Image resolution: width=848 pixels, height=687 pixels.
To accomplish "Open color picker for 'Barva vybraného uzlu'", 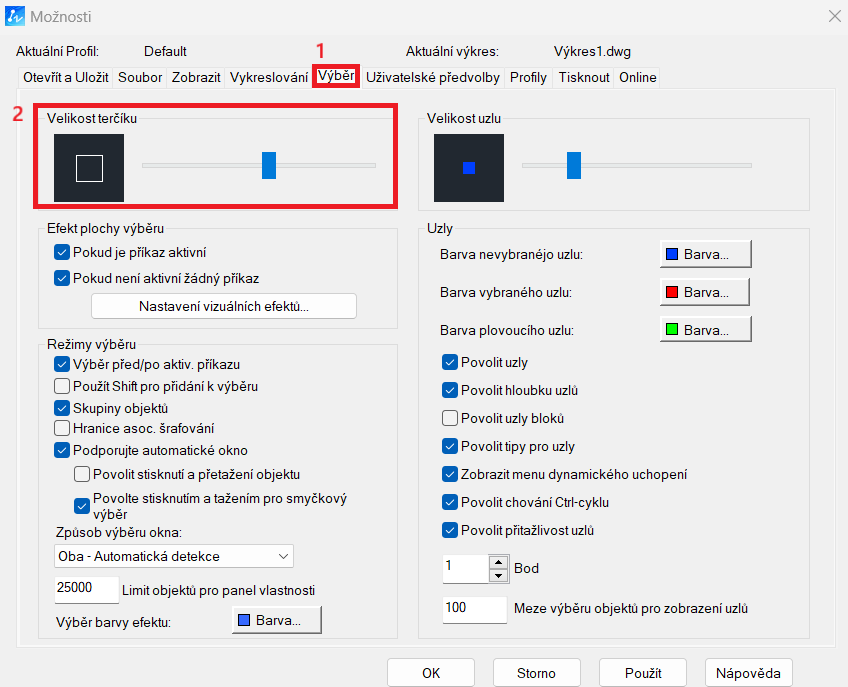I will (705, 292).
